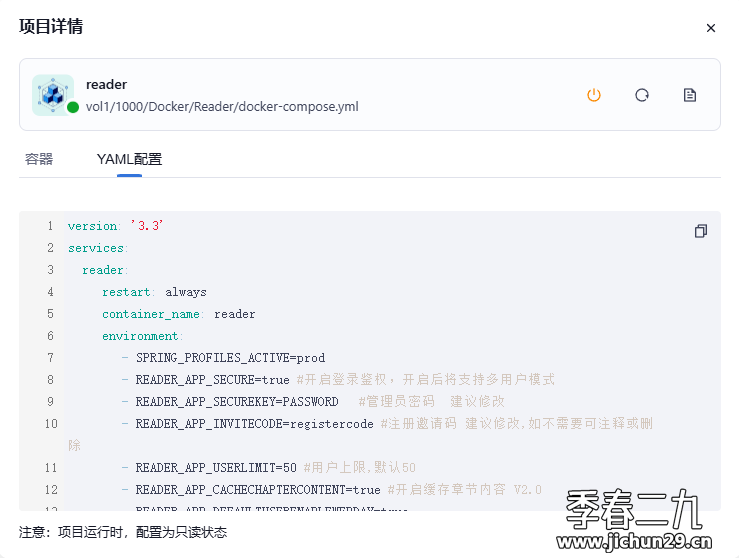The image size is (739, 558).
Task: Click the environment: line
Action: click(142, 336)
